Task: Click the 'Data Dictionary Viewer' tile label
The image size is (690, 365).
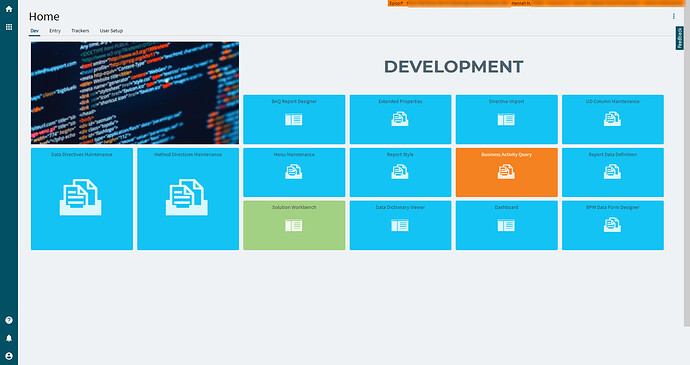Action: point(400,207)
